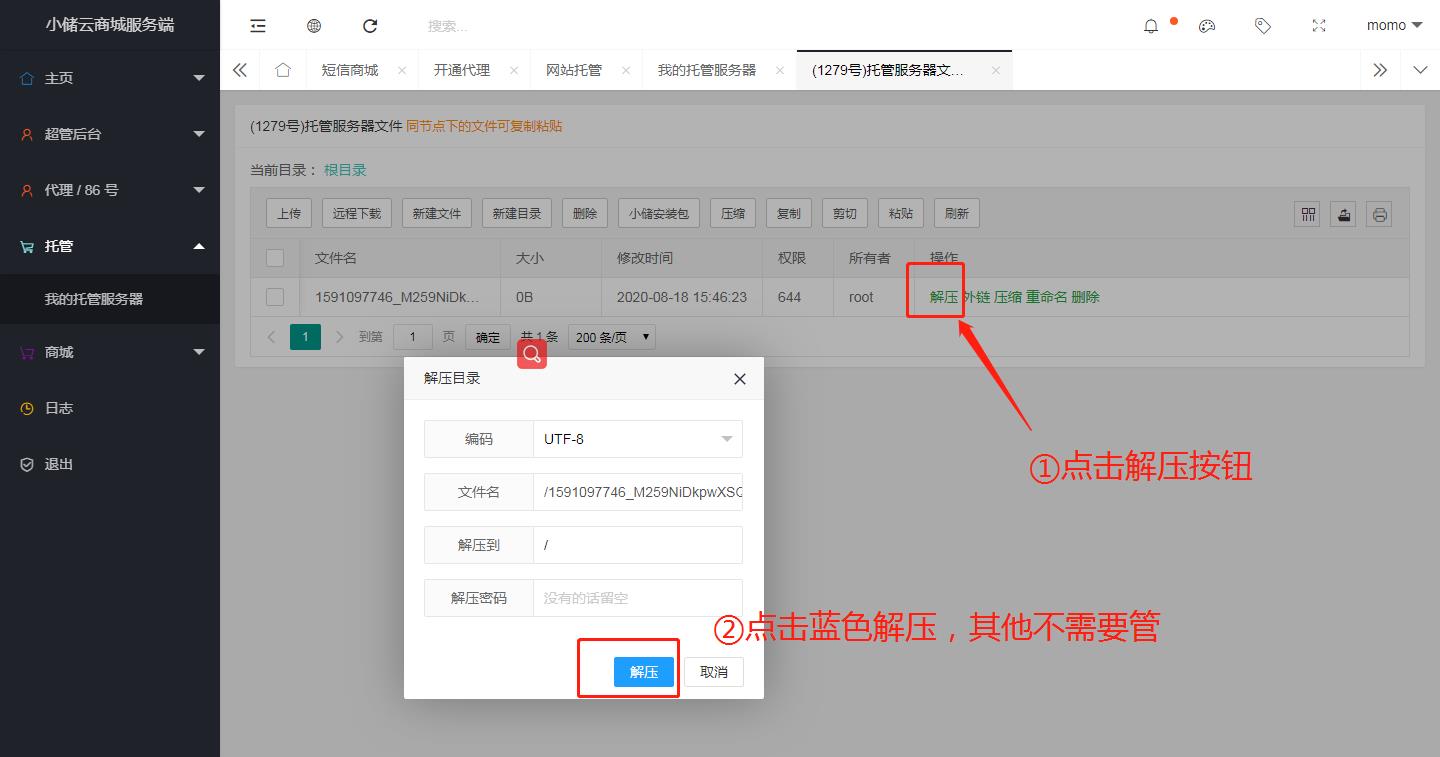Click the globe icon in the top bar

314,26
